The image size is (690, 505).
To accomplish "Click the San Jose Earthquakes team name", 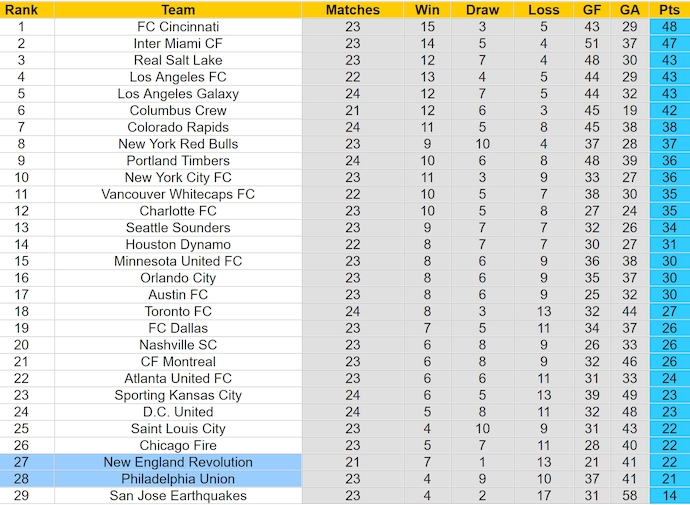I will [x=178, y=496].
